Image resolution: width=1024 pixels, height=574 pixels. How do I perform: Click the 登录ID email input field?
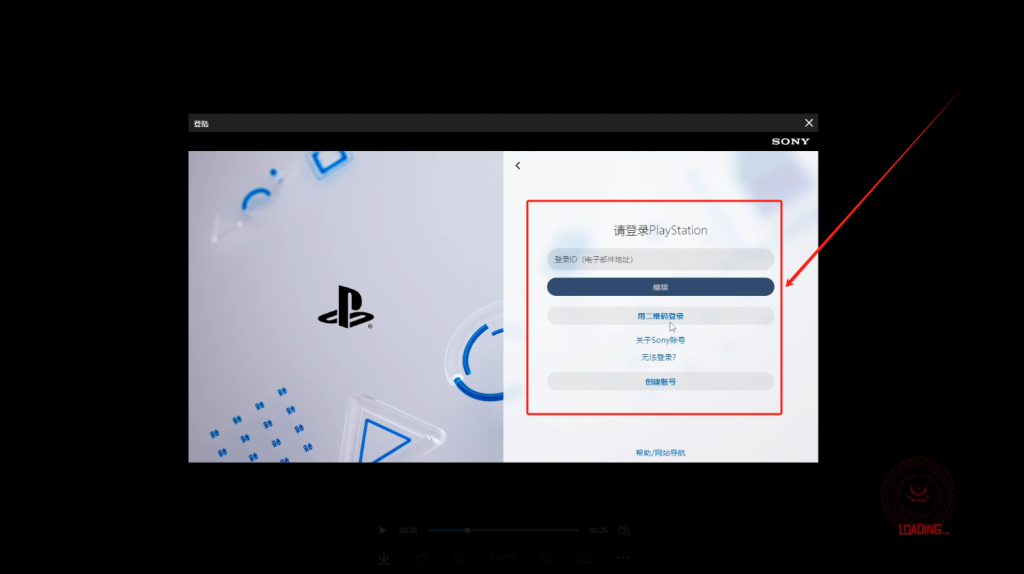[x=660, y=259]
